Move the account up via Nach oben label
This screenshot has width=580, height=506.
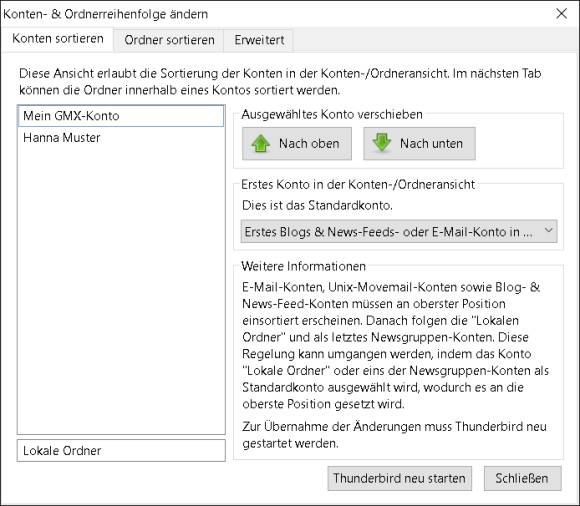click(x=309, y=144)
